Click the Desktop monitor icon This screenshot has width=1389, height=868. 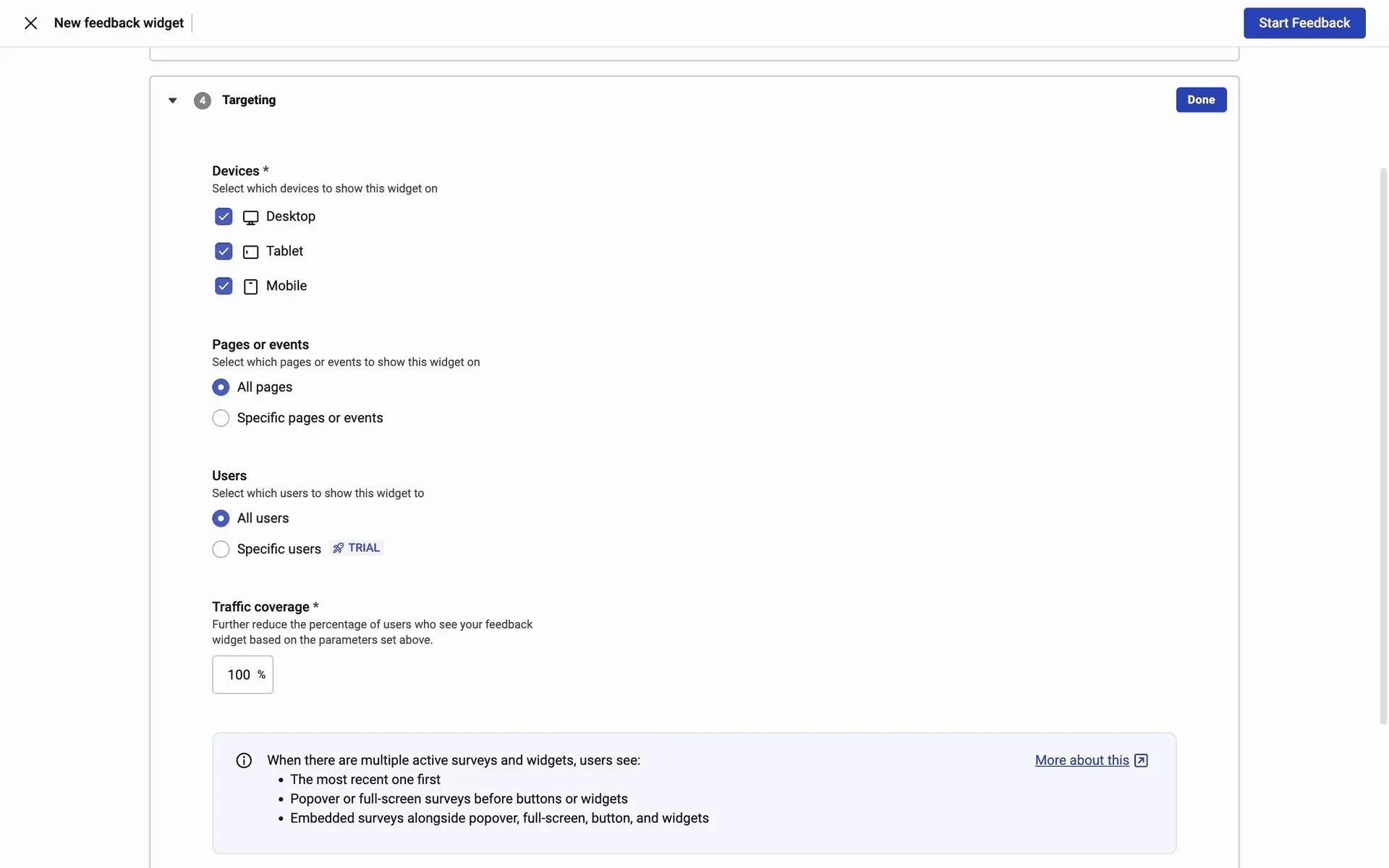coord(250,217)
